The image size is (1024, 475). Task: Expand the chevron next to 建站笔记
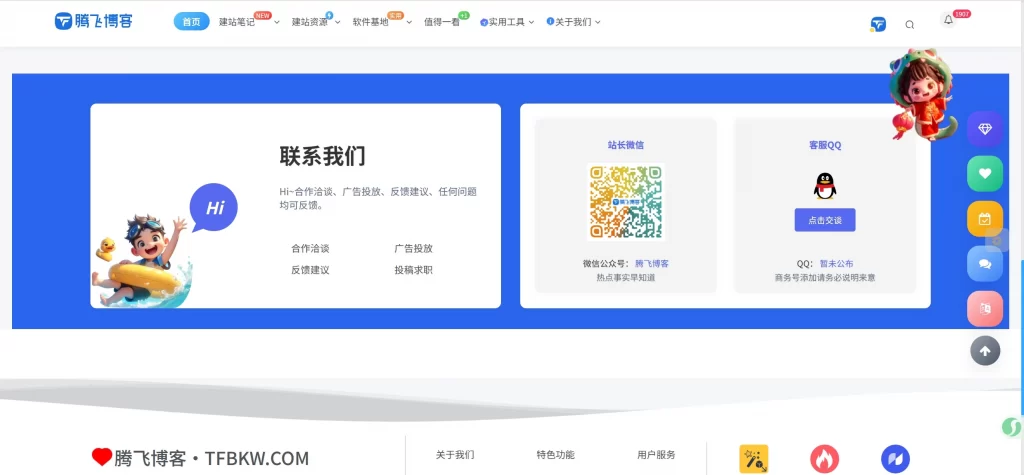(277, 23)
